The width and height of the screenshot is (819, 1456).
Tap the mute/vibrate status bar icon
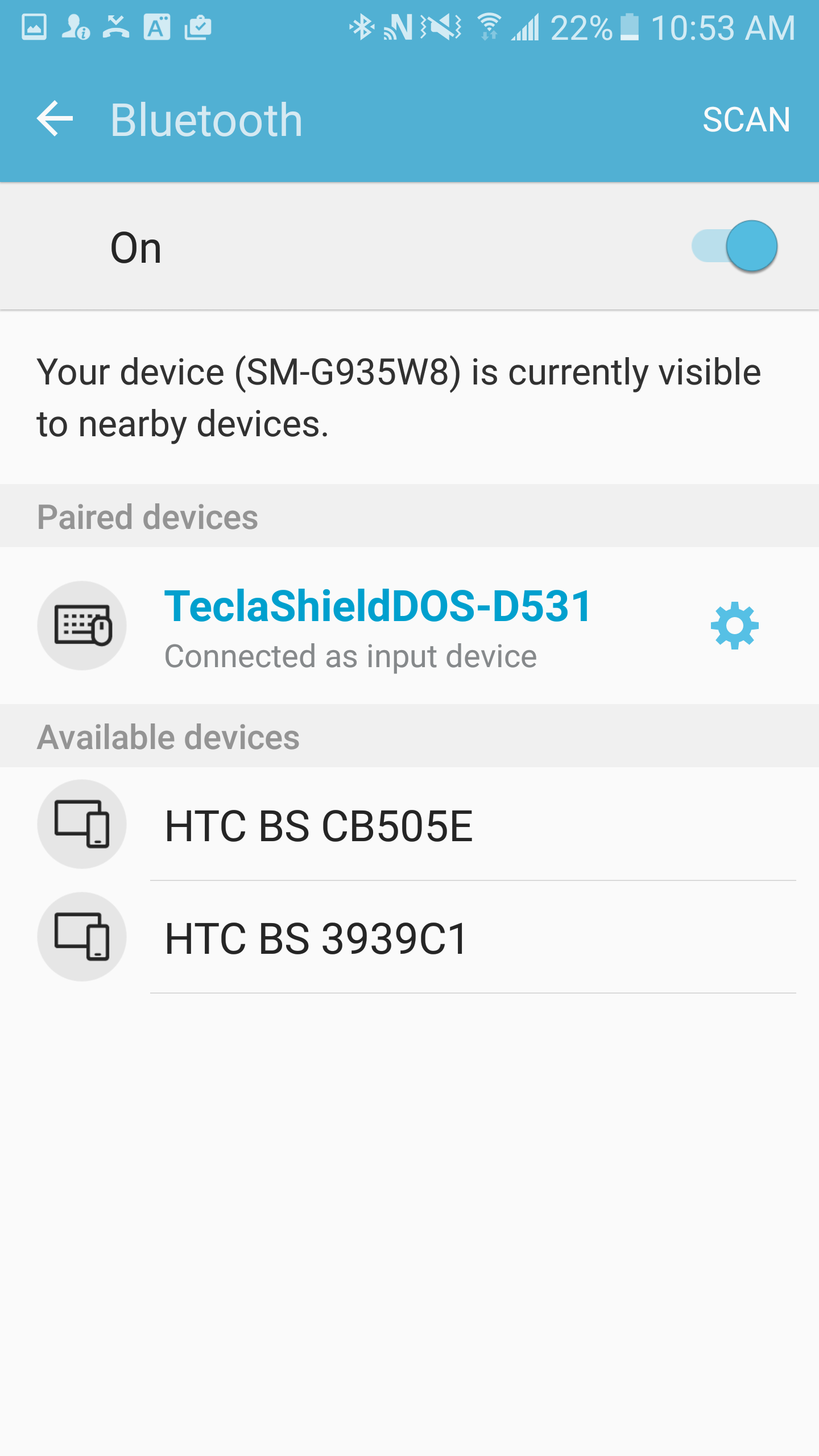[x=441, y=27]
